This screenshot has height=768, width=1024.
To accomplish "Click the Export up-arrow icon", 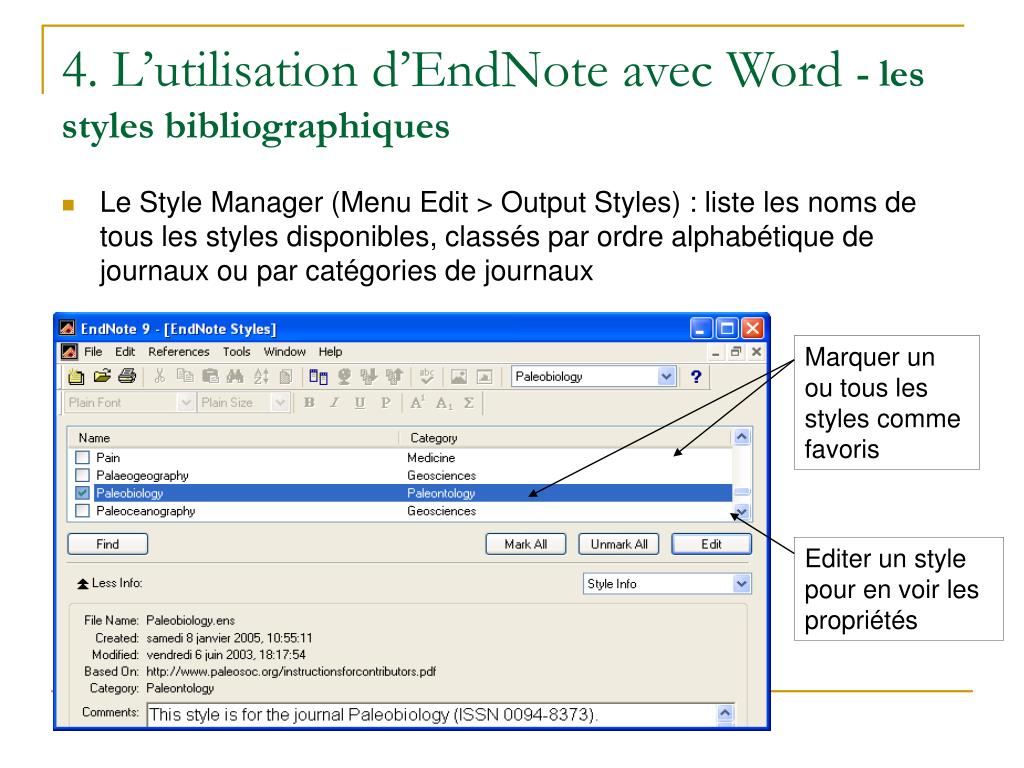I will click(394, 377).
